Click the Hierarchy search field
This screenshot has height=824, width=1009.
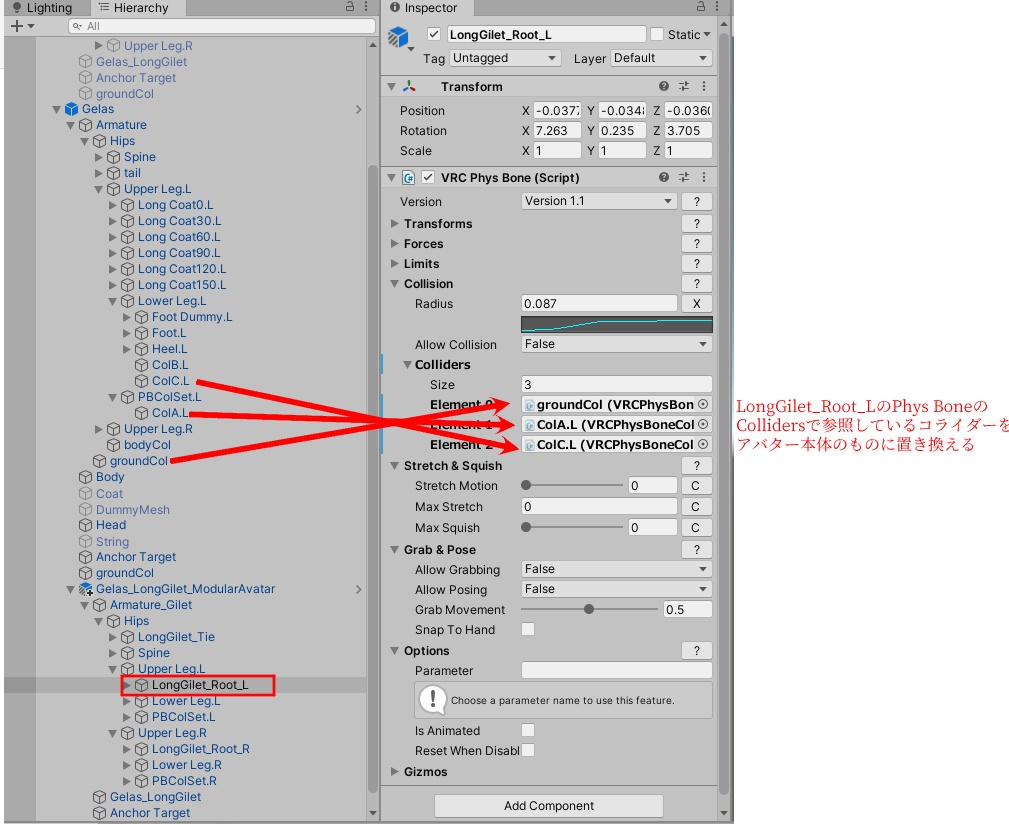[x=222, y=26]
